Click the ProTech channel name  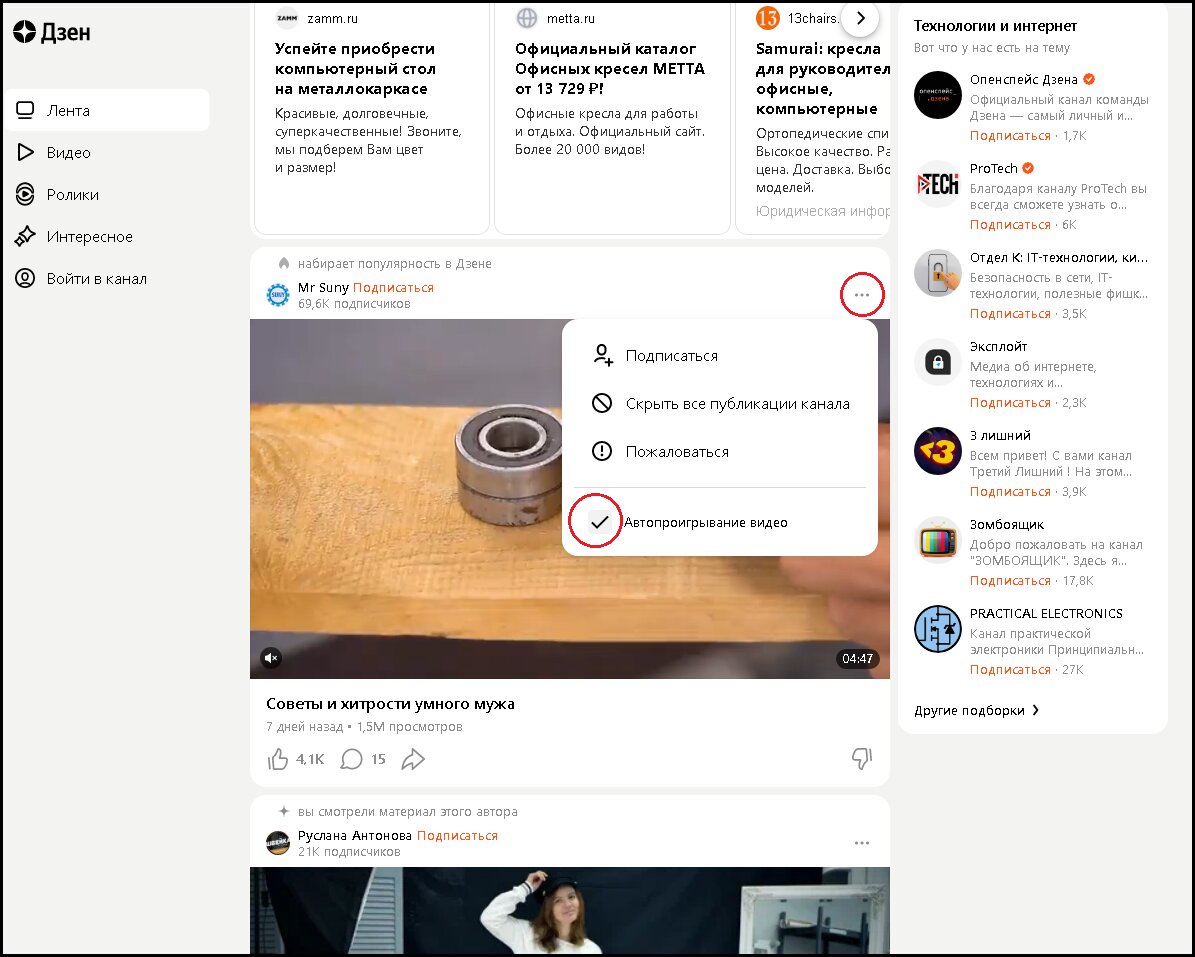[x=993, y=168]
